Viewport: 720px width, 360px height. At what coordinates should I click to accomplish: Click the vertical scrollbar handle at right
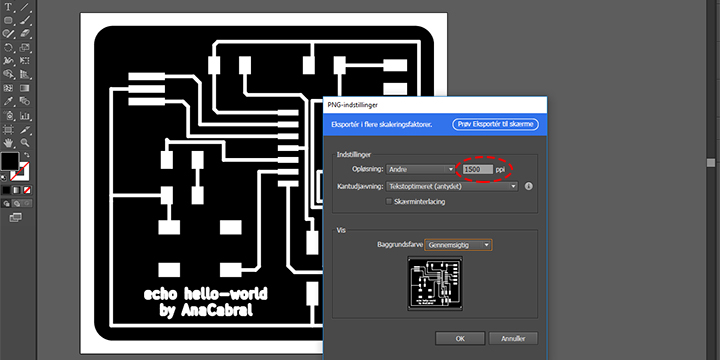click(711, 163)
